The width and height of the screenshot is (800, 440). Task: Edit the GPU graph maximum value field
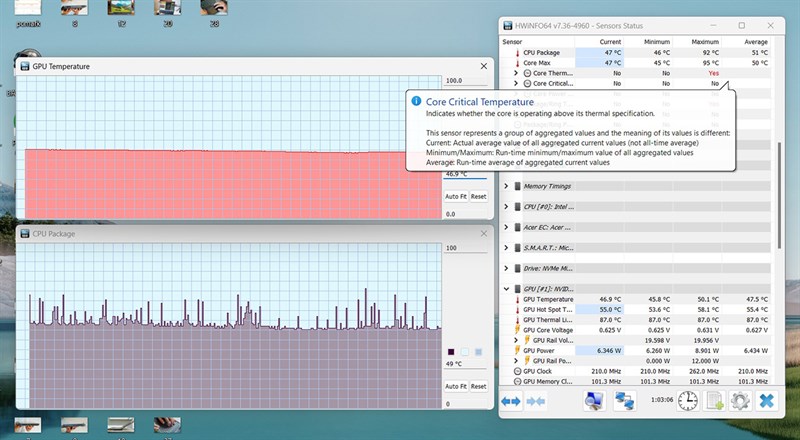[464, 80]
